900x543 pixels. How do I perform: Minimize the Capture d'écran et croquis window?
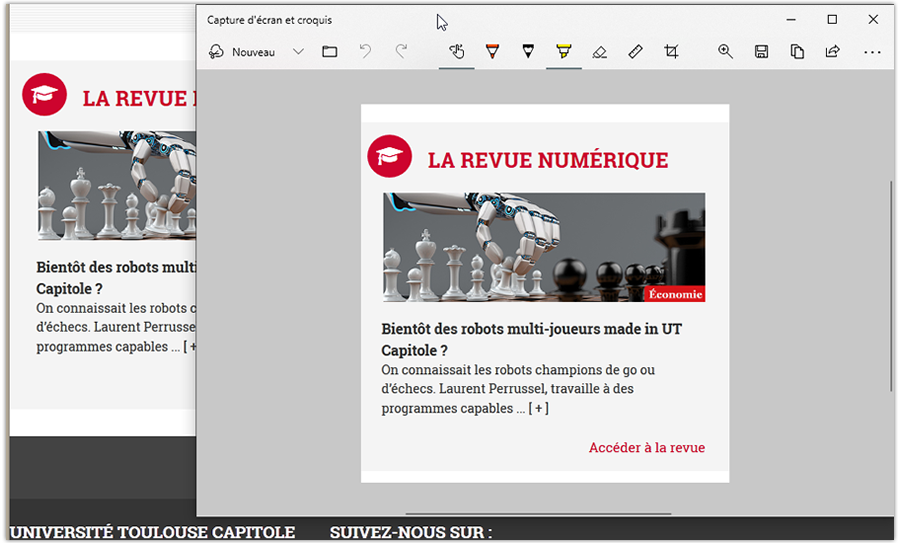tap(791, 20)
